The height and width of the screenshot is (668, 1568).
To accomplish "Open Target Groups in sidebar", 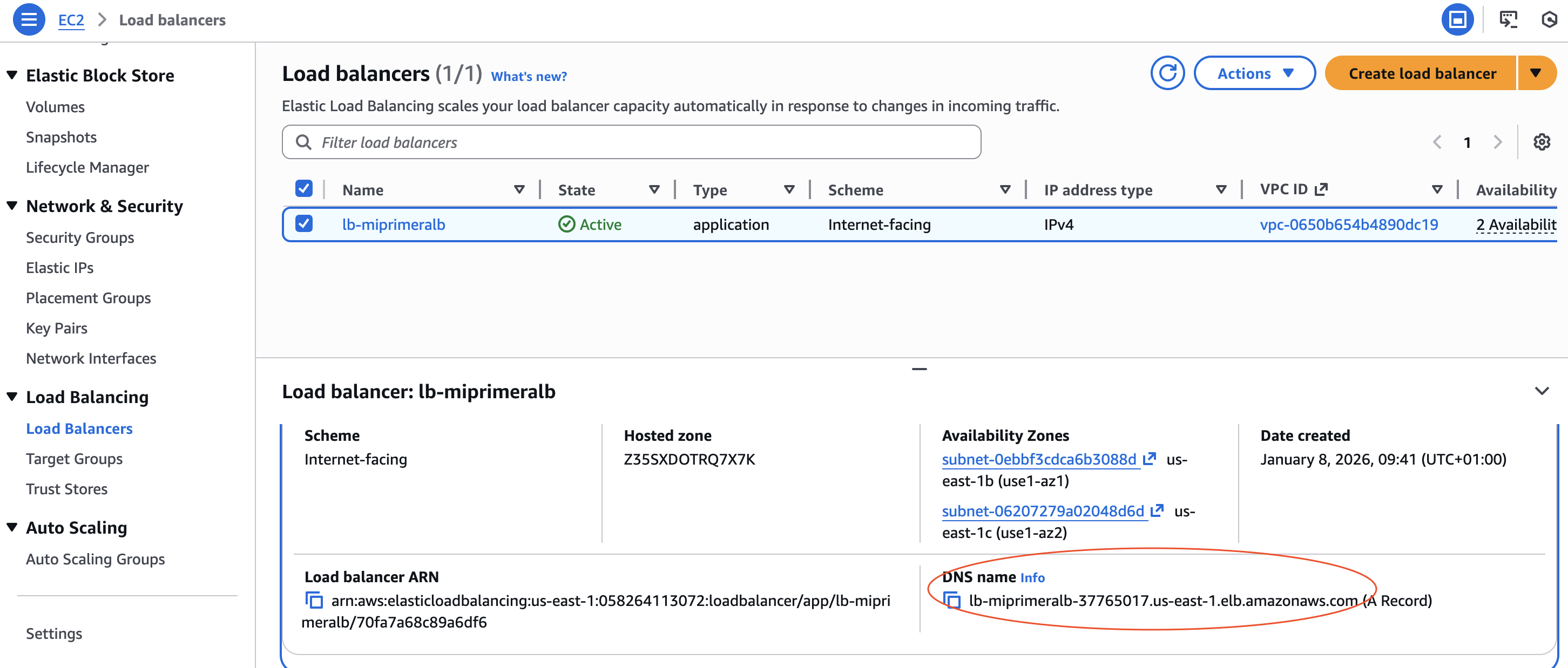I will coord(75,459).
